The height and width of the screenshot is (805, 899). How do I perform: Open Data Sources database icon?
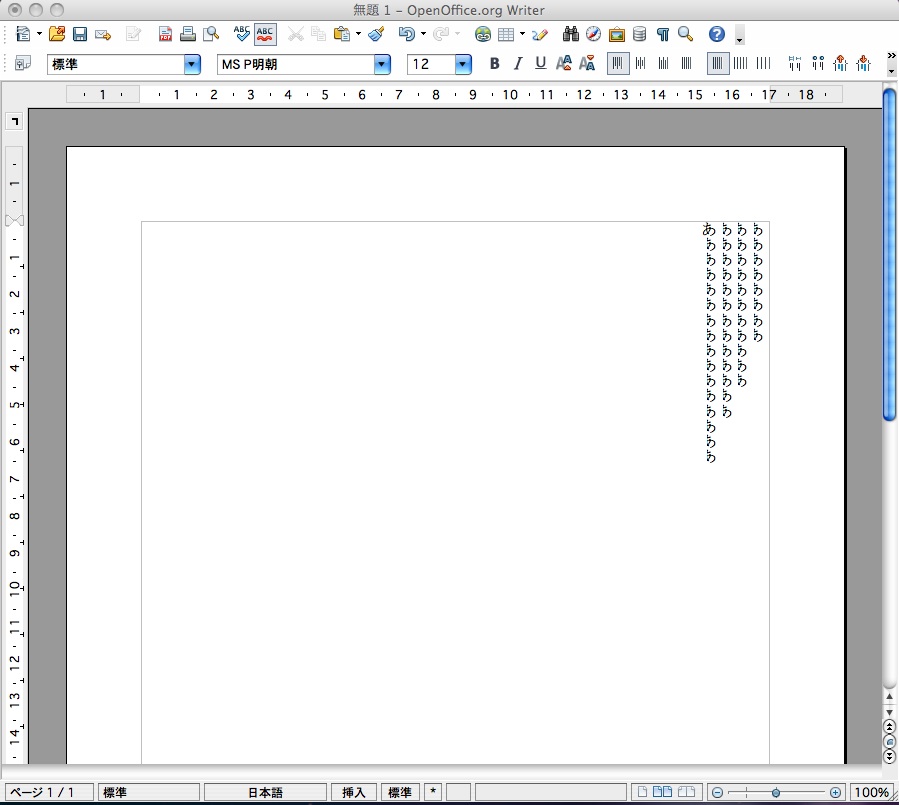[x=639, y=34]
